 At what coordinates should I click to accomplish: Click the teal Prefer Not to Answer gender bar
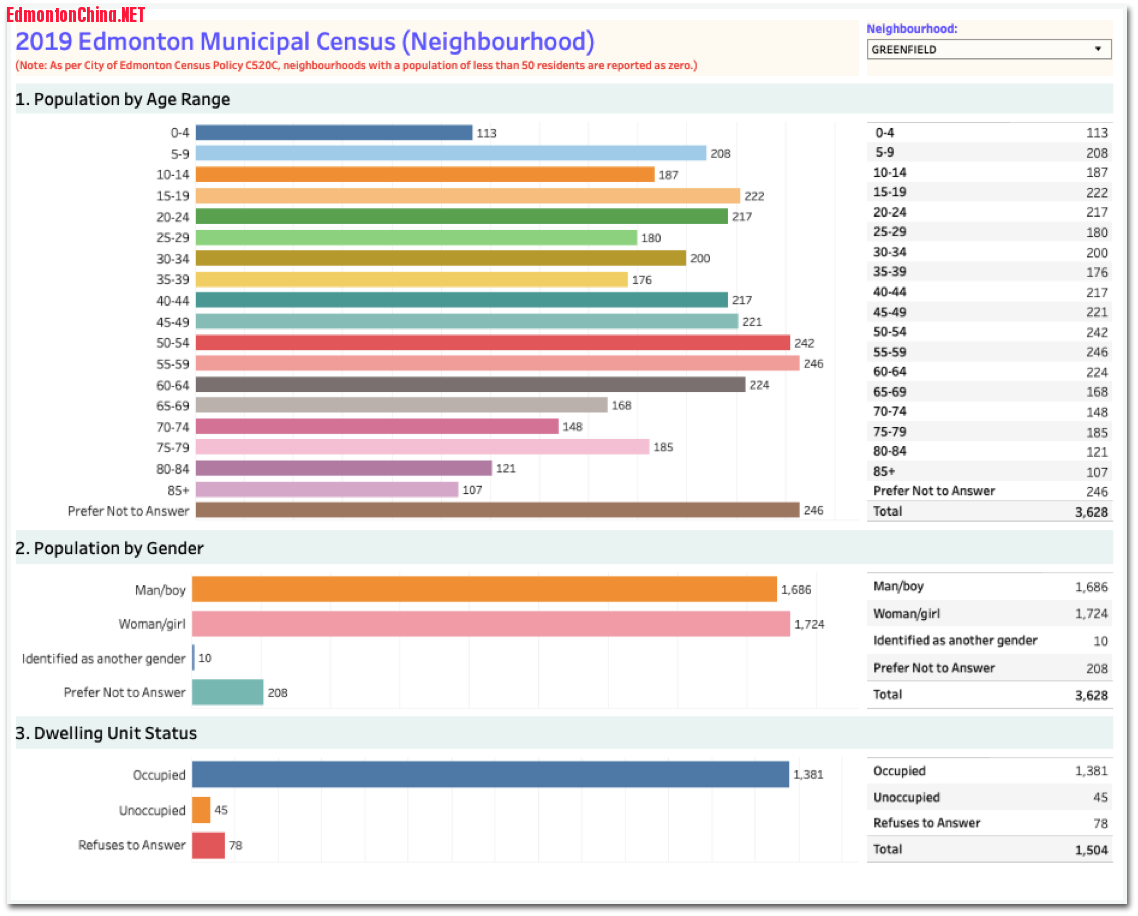click(x=227, y=692)
